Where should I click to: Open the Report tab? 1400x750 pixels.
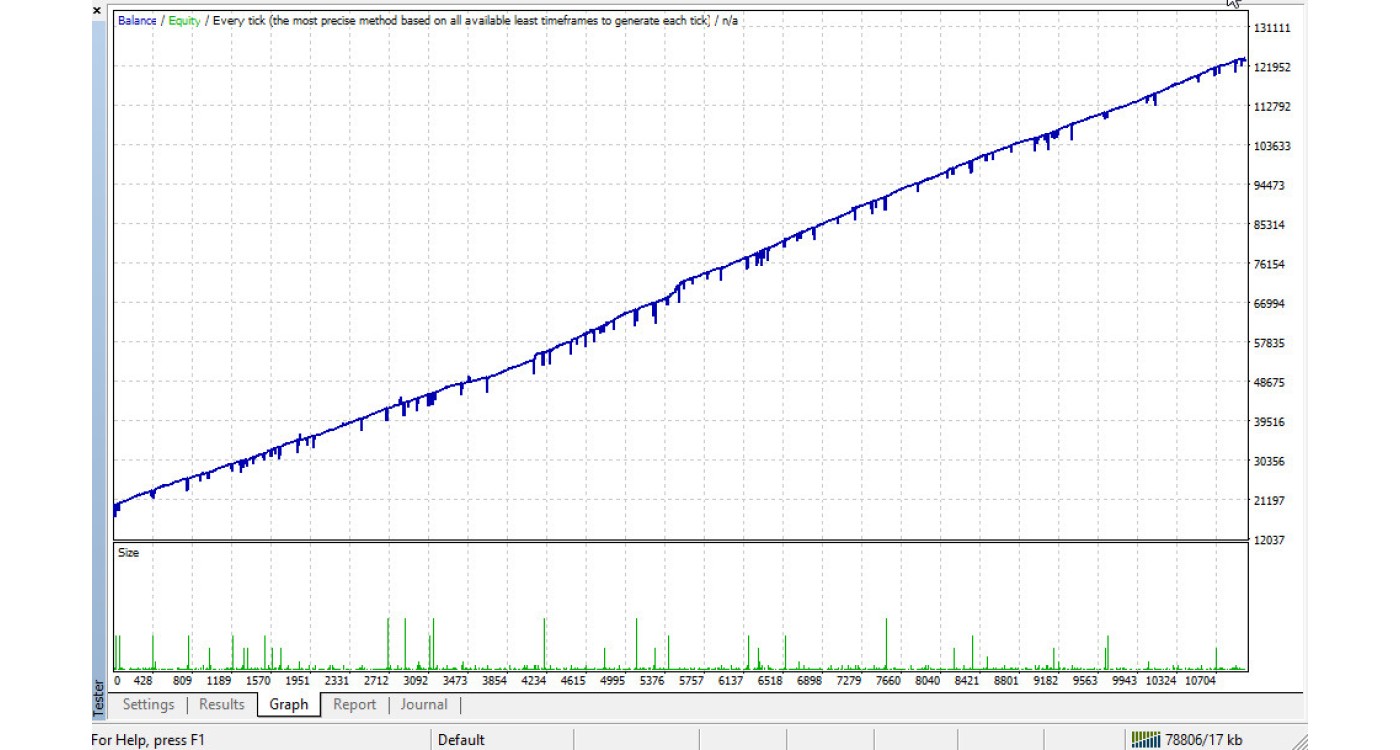point(354,705)
